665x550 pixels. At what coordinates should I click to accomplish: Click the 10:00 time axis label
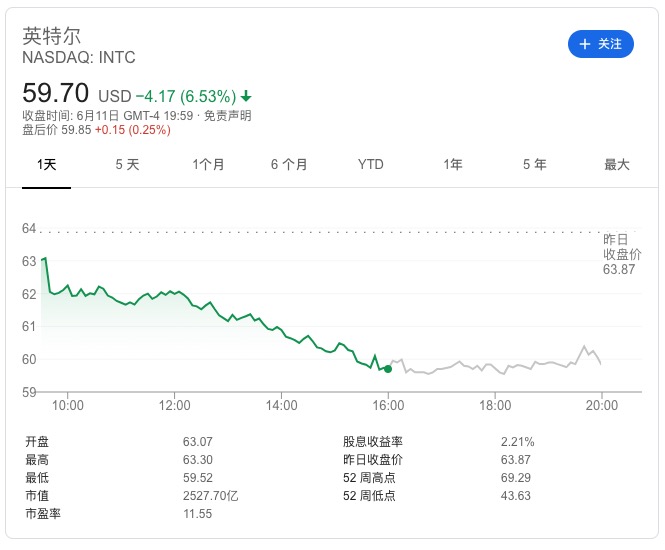point(68,405)
